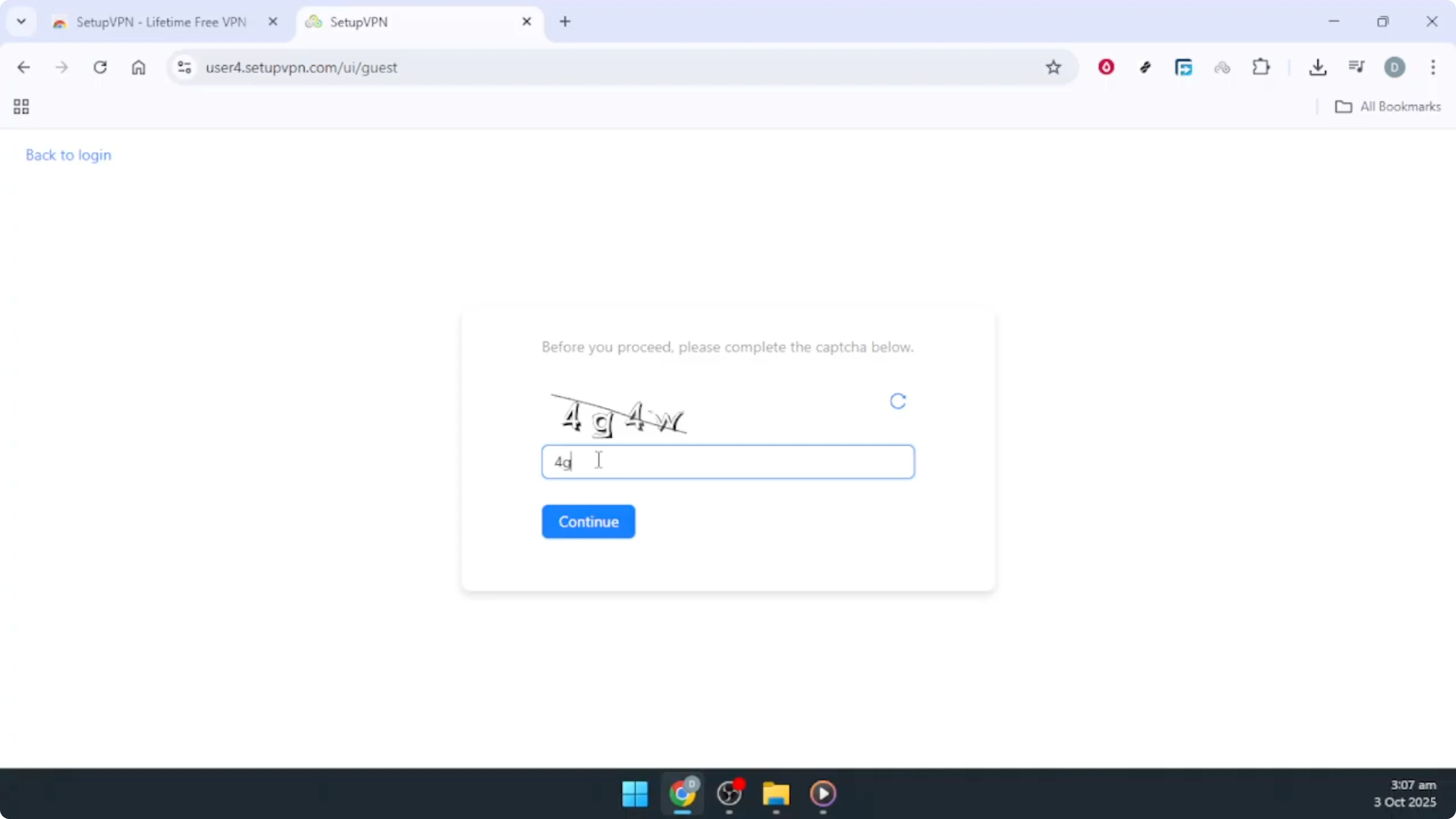Open the tab search dropdown arrow
The width and height of the screenshot is (1456, 819).
point(21,21)
